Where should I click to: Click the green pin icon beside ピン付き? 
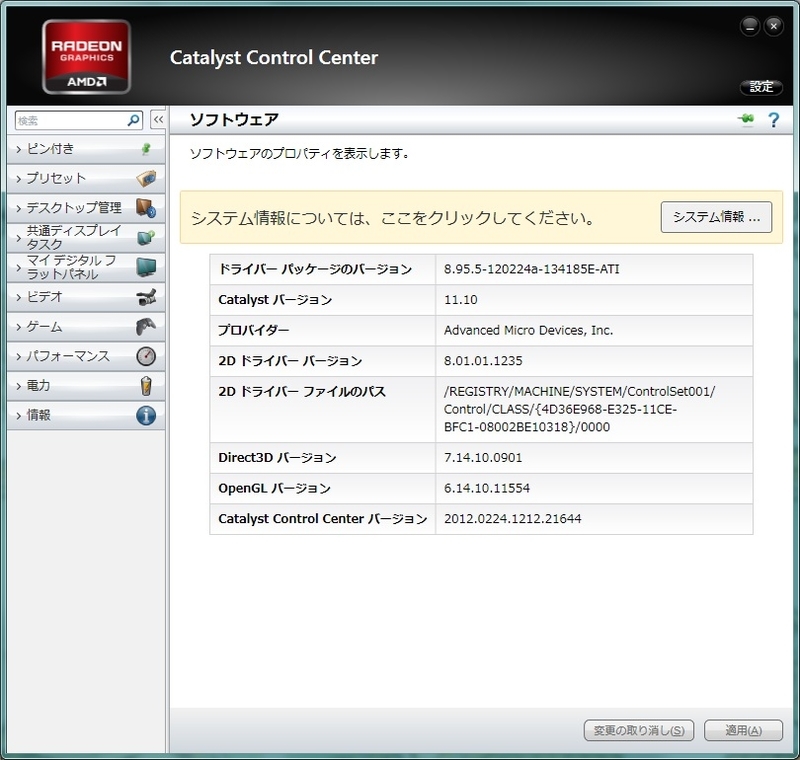coord(146,149)
